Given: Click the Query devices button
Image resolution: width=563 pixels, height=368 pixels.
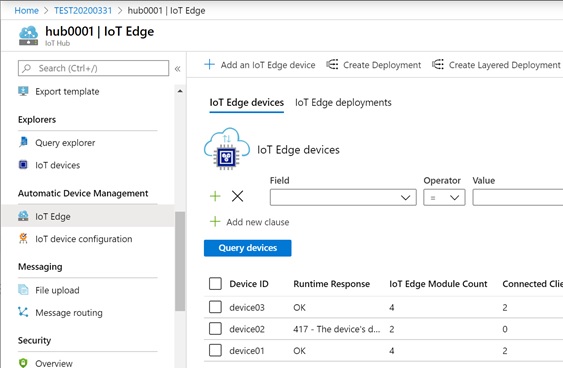Looking at the screenshot, I should pos(248,248).
